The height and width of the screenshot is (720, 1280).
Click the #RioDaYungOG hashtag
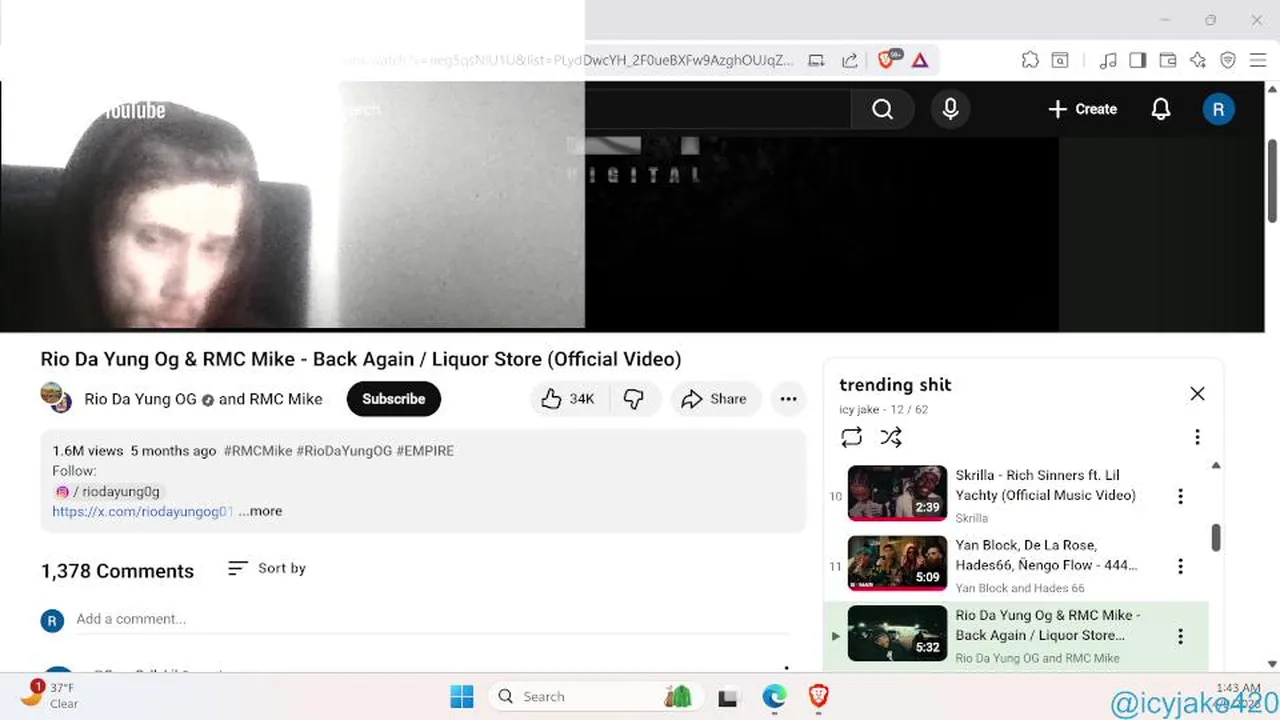[x=344, y=451]
